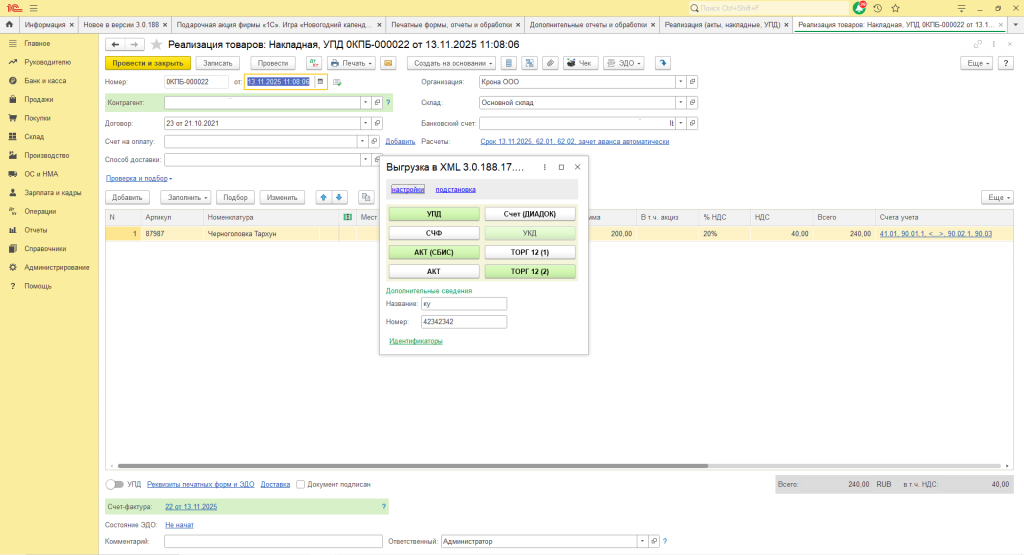Switch to the Информация tab
Viewport: 1024px width, 555px height.
[x=44, y=25]
